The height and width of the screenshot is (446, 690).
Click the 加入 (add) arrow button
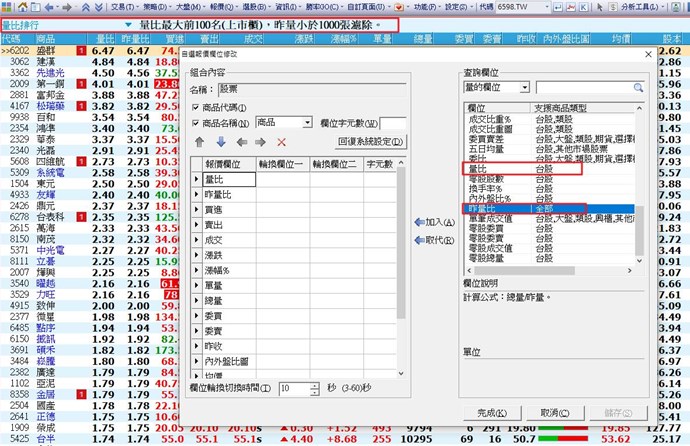point(432,221)
